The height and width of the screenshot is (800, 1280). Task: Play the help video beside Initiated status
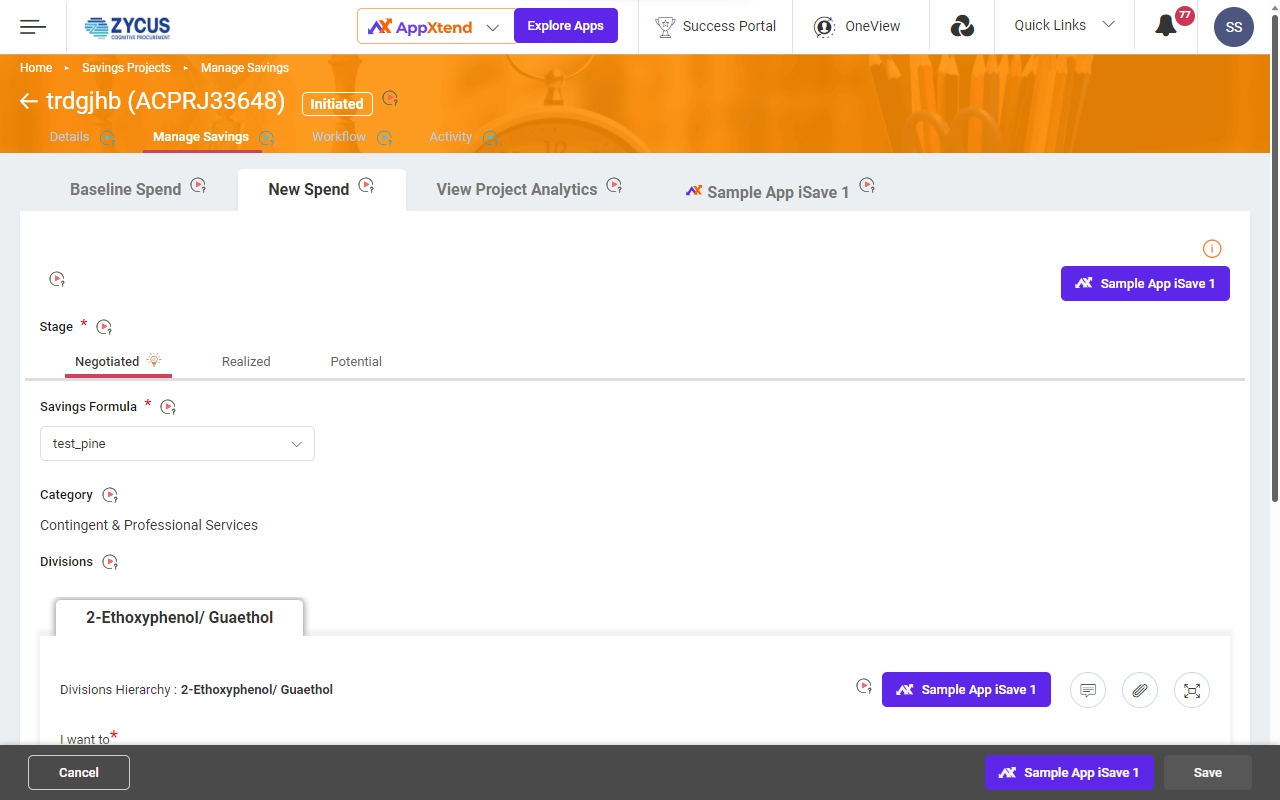click(390, 98)
